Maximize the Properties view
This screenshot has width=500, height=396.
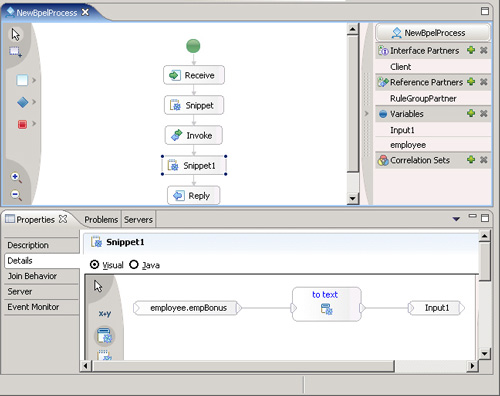(x=485, y=218)
